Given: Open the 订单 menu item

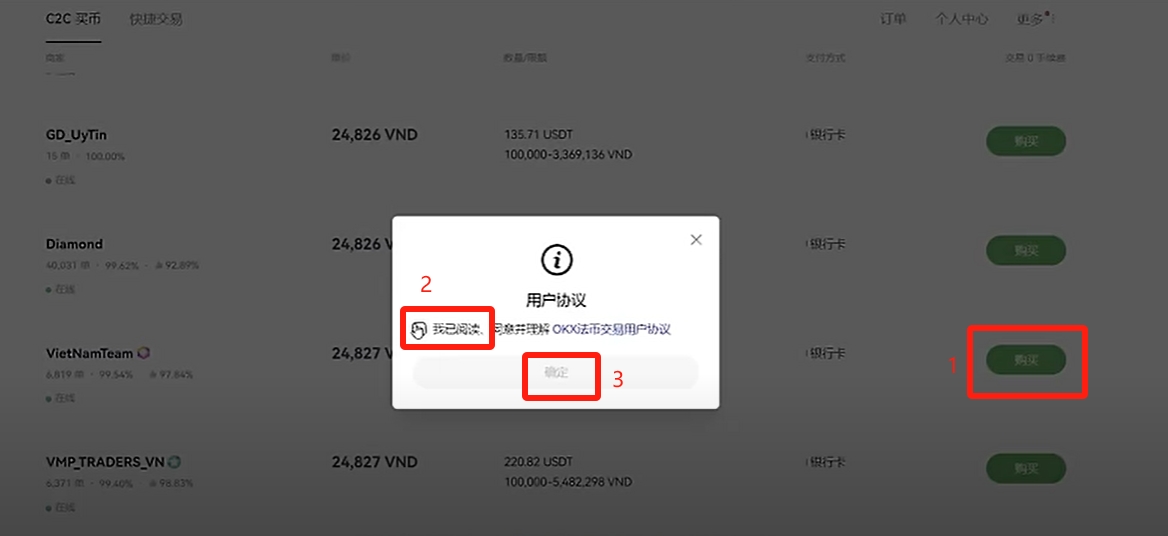Looking at the screenshot, I should (x=893, y=19).
